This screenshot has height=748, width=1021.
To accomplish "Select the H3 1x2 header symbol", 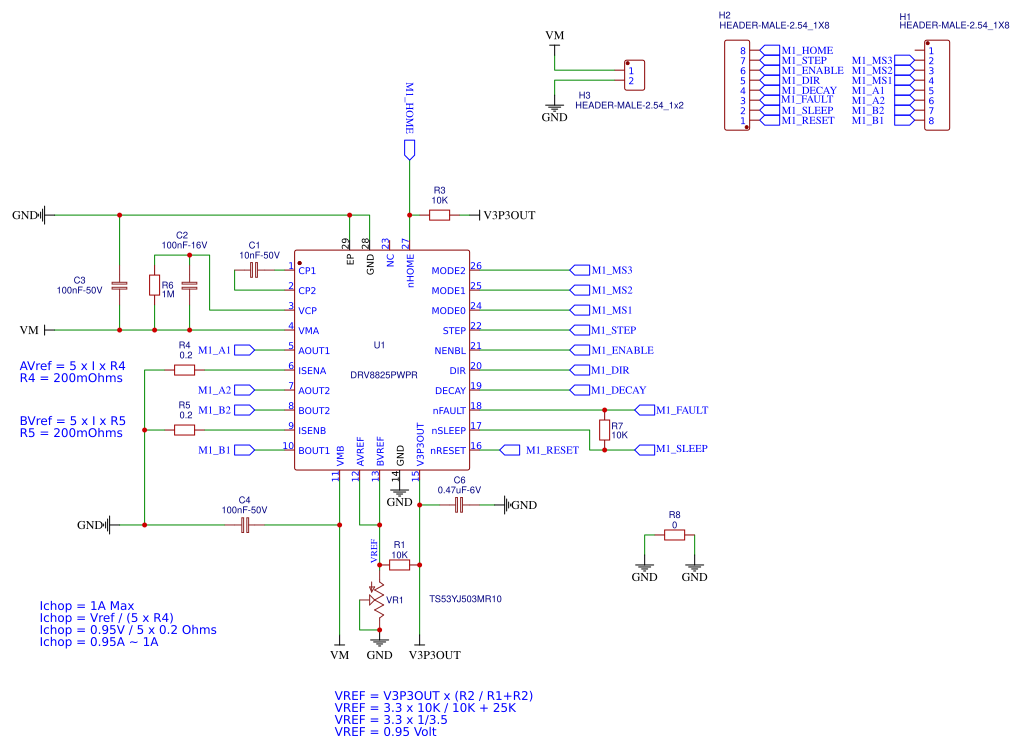I will pyautogui.click(x=634, y=75).
